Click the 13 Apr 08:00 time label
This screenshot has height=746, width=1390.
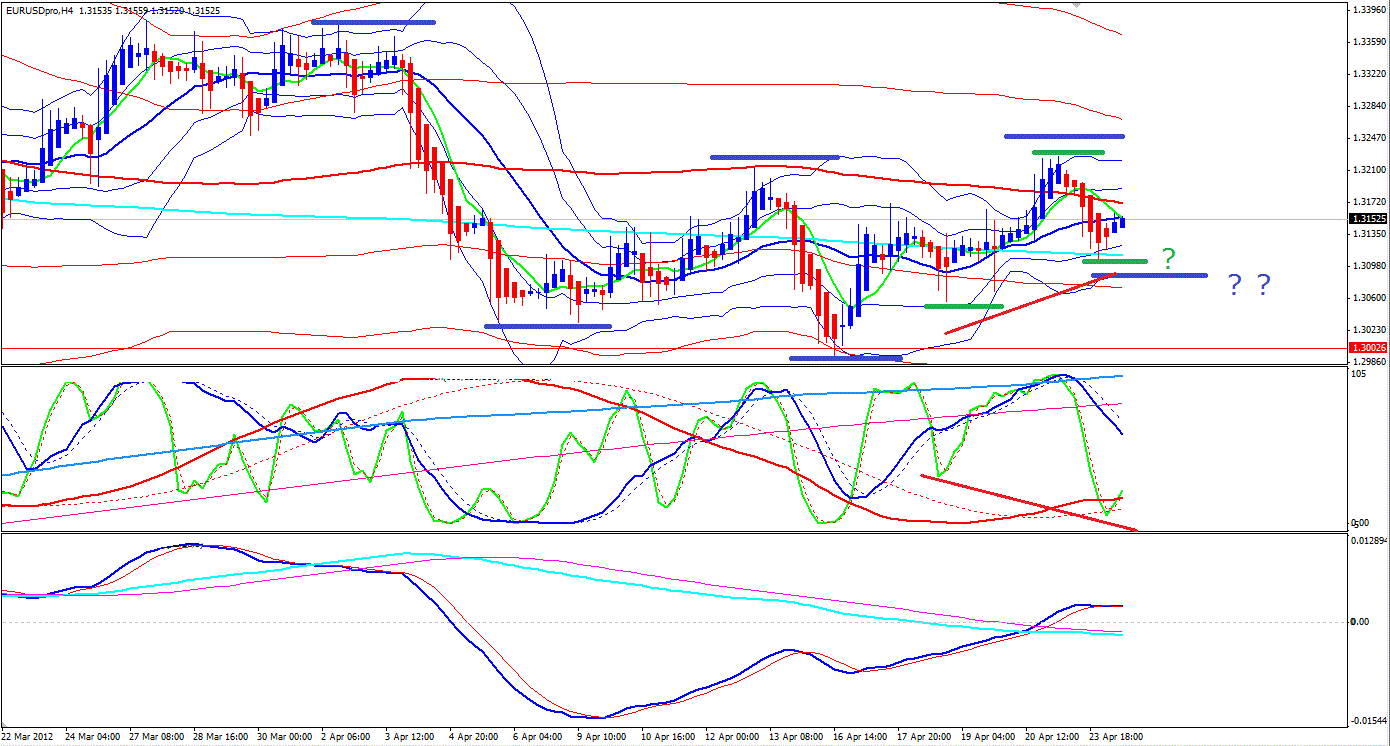(797, 736)
